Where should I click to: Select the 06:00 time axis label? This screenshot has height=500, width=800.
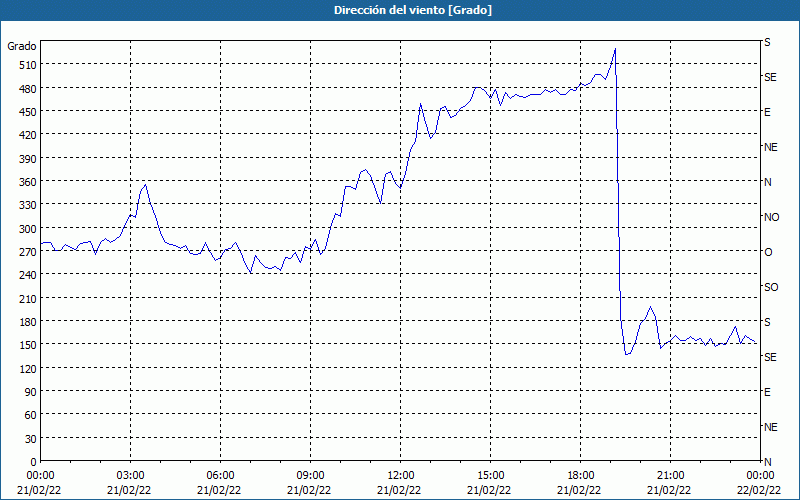220,476
